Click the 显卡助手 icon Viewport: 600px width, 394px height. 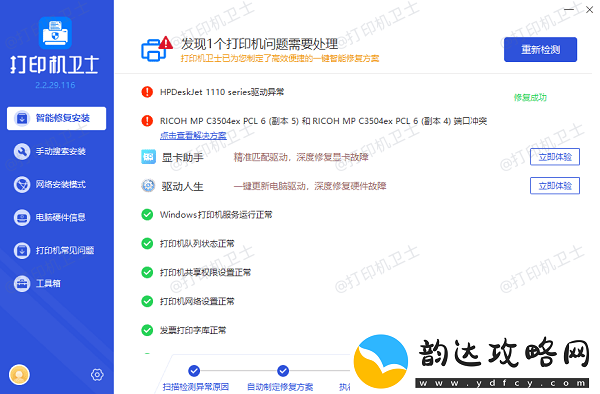coord(148,157)
